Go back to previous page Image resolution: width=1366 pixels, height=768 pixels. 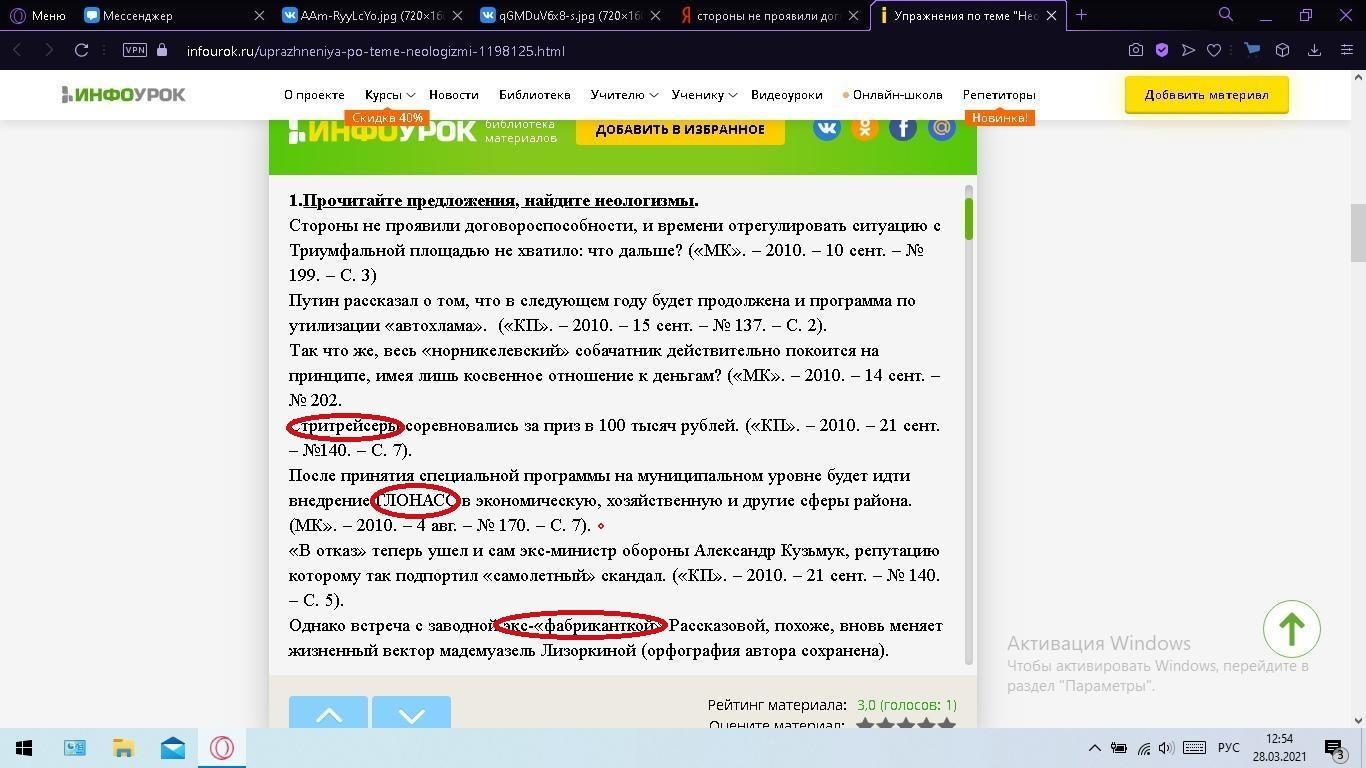coord(17,50)
